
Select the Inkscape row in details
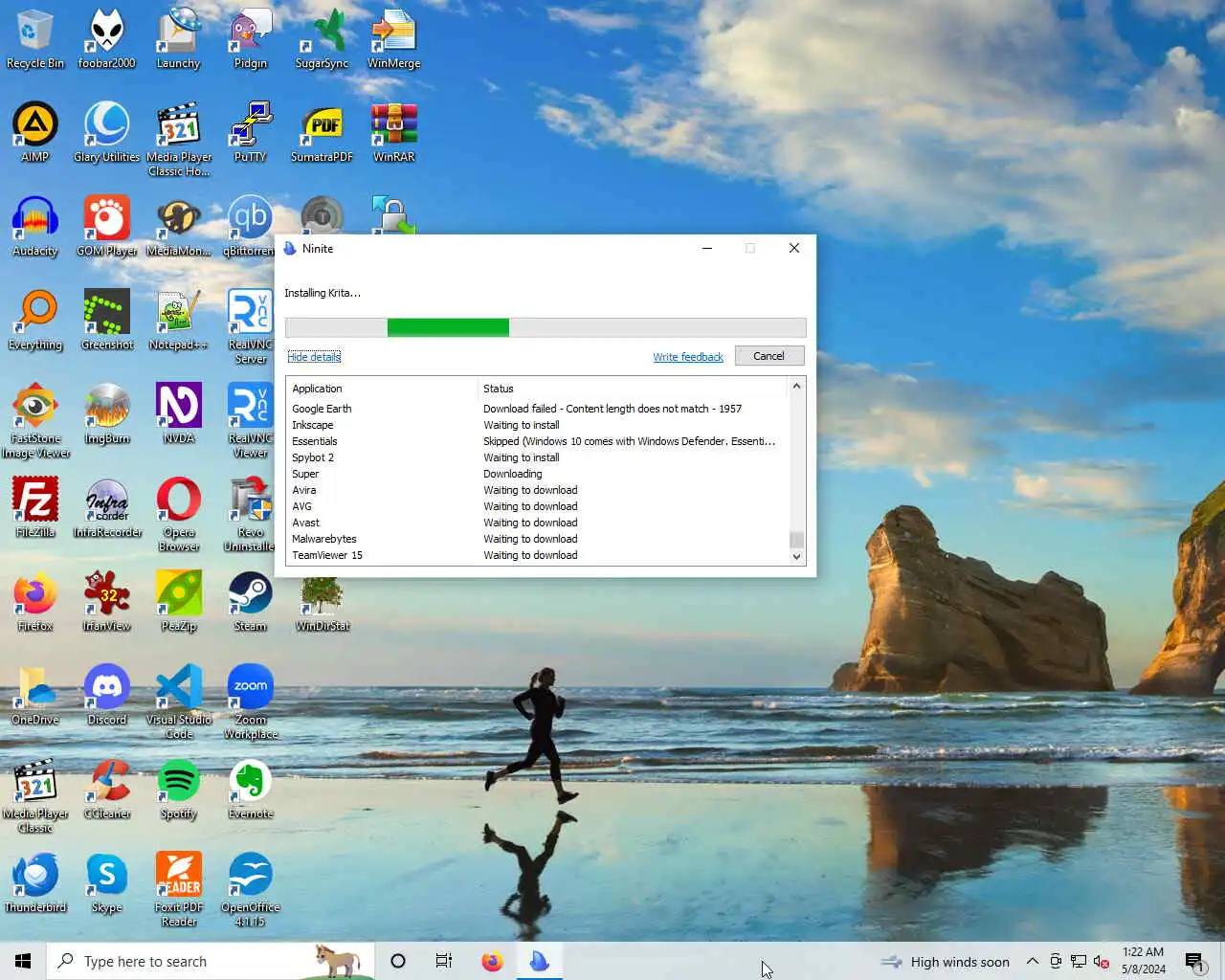(537, 425)
